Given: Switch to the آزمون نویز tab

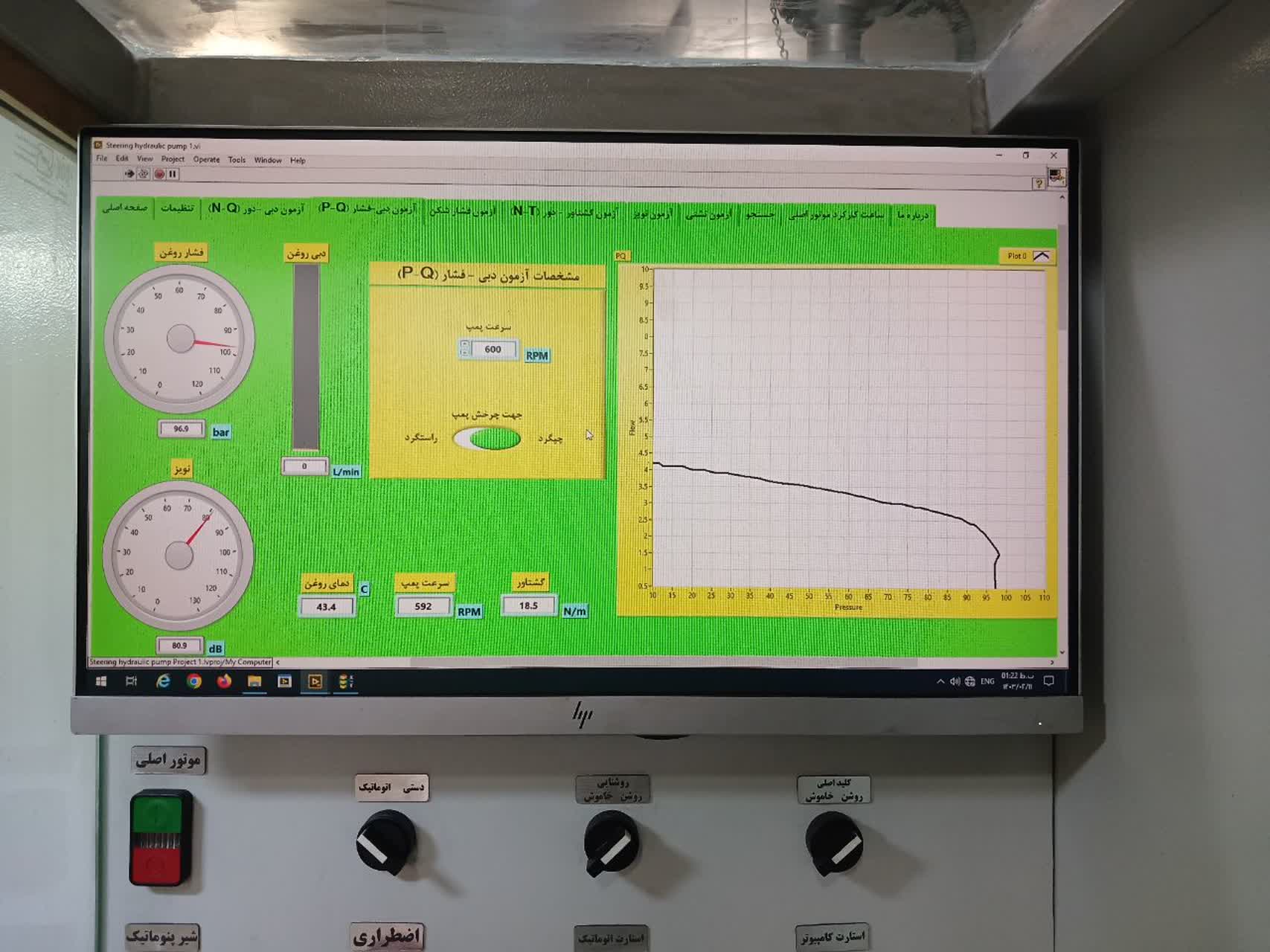Looking at the screenshot, I should click(652, 214).
